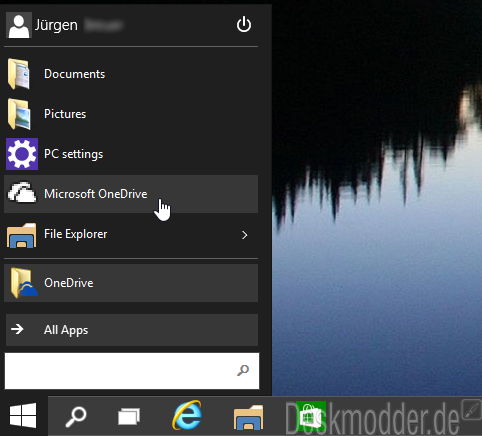Click the OneDrive folder cloud icon
Screen dimensions: 482x436
pos(23,283)
